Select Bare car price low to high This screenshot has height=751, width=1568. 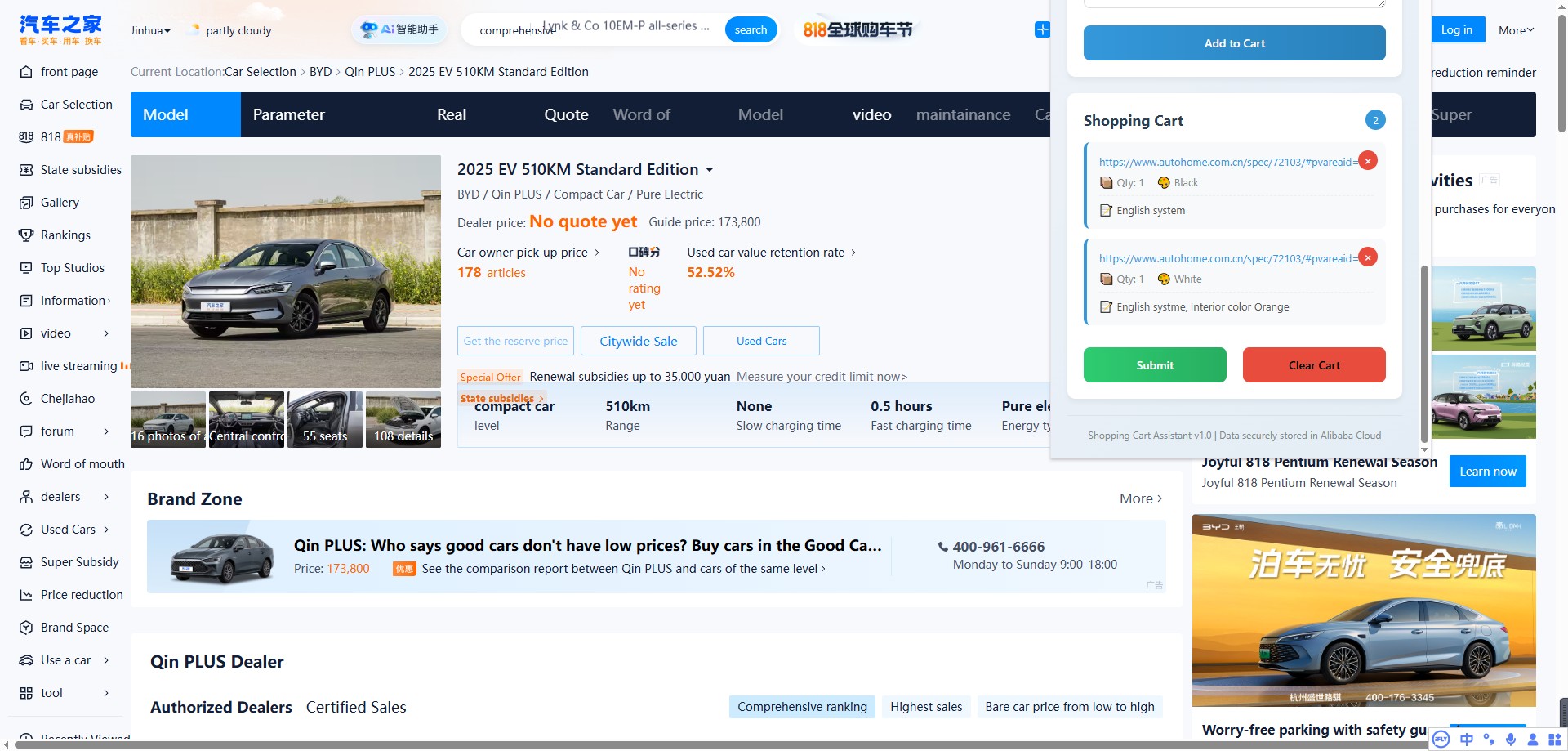1070,707
